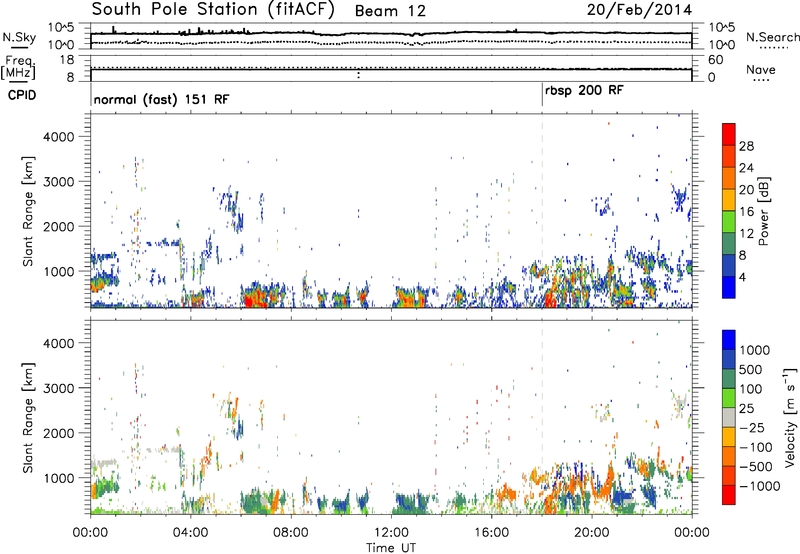The width and height of the screenshot is (800, 554).
Task: Click the red high-power echo near 18:00
Action: pos(551,299)
